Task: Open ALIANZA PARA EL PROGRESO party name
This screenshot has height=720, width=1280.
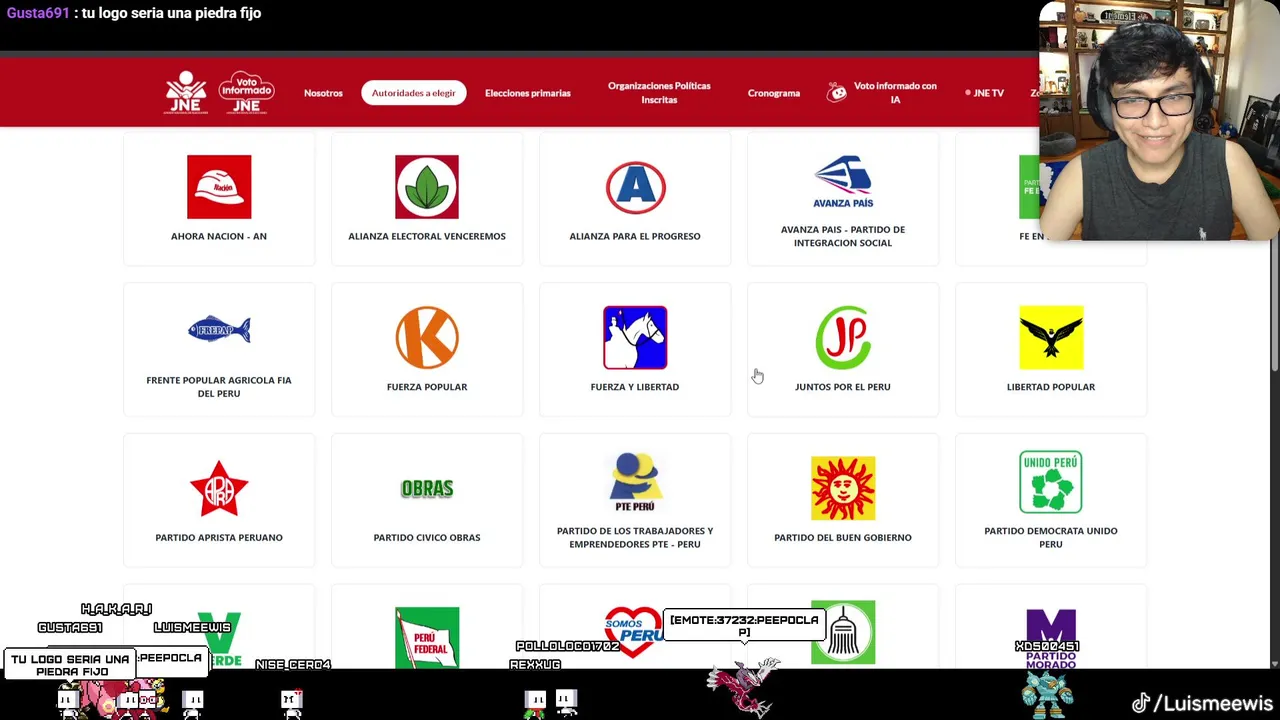Action: coord(635,236)
